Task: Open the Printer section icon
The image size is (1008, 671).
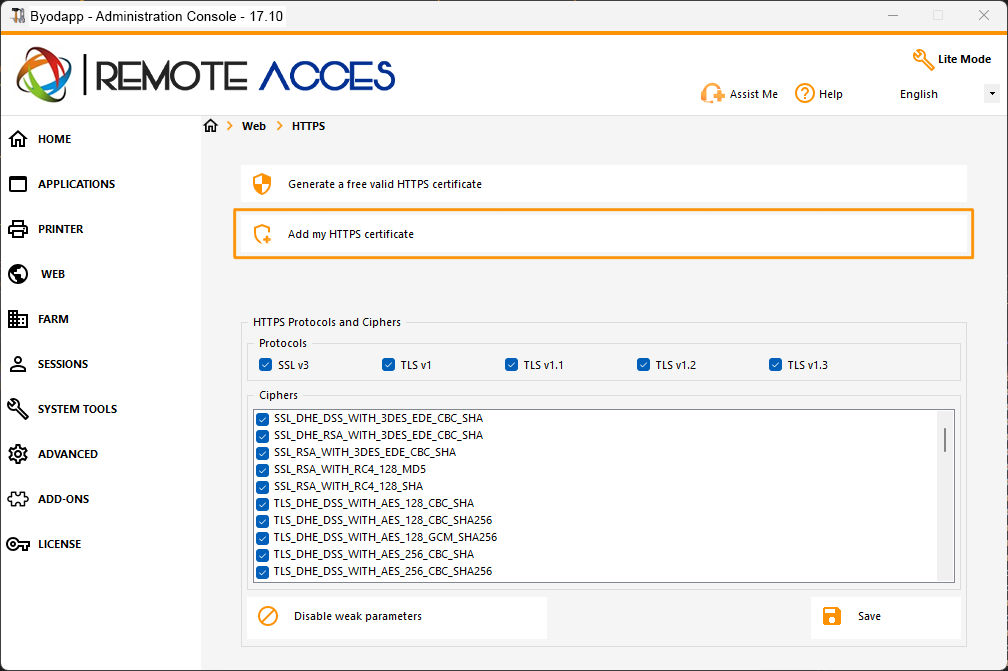Action: click(18, 229)
